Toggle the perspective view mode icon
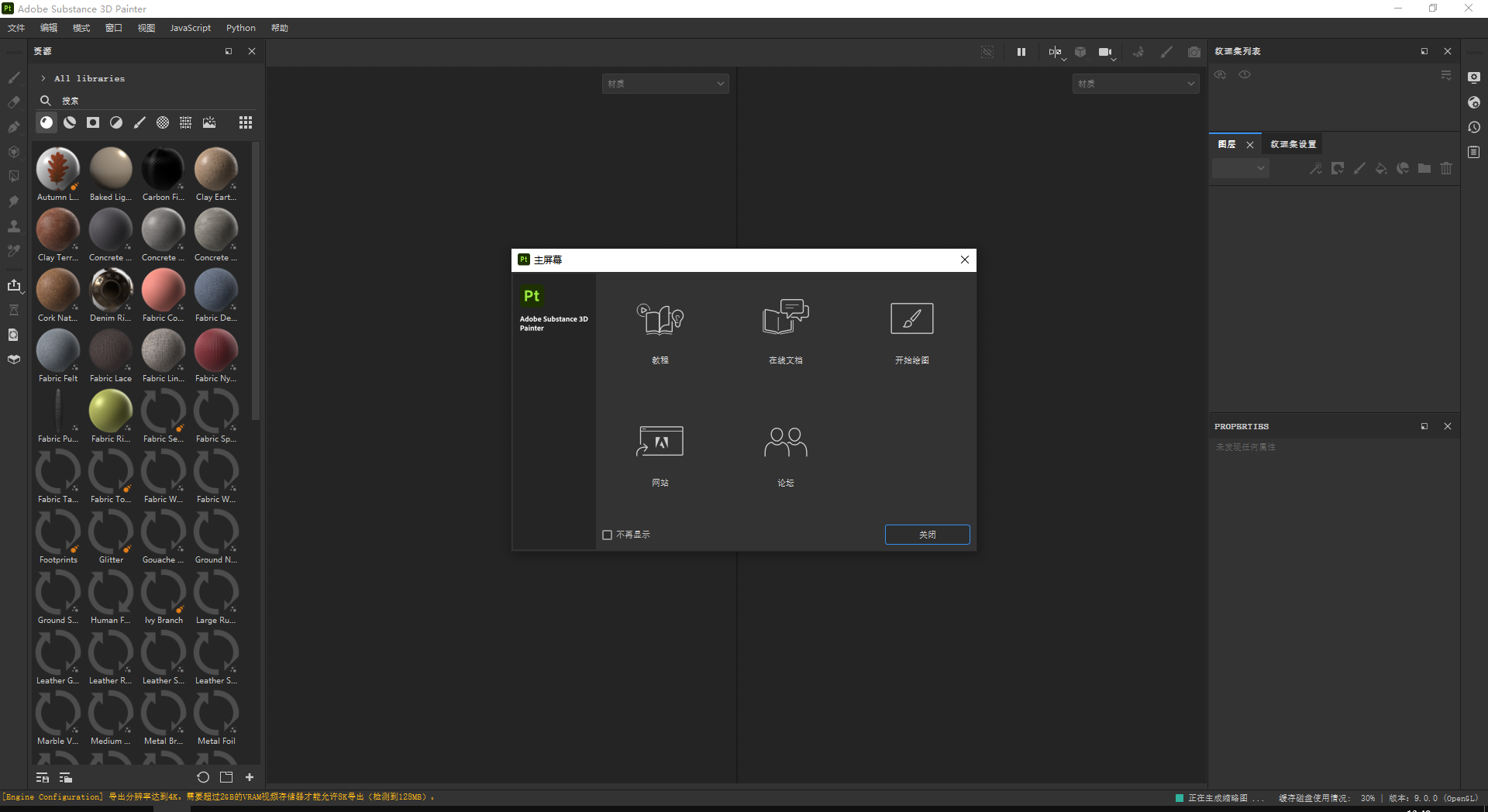This screenshot has width=1488, height=812. pyautogui.click(x=1080, y=52)
